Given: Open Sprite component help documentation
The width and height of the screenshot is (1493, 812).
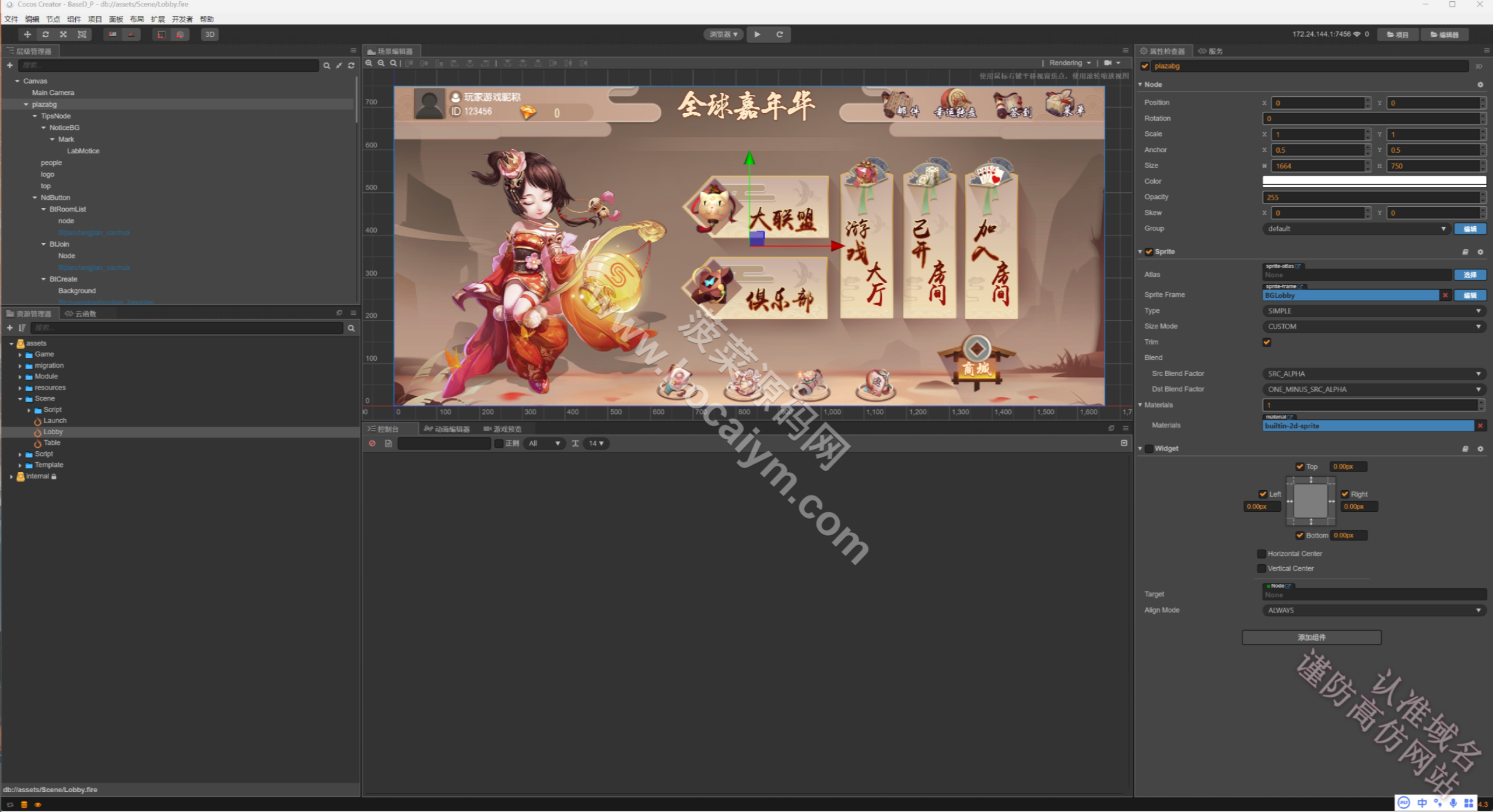Looking at the screenshot, I should click(1465, 252).
